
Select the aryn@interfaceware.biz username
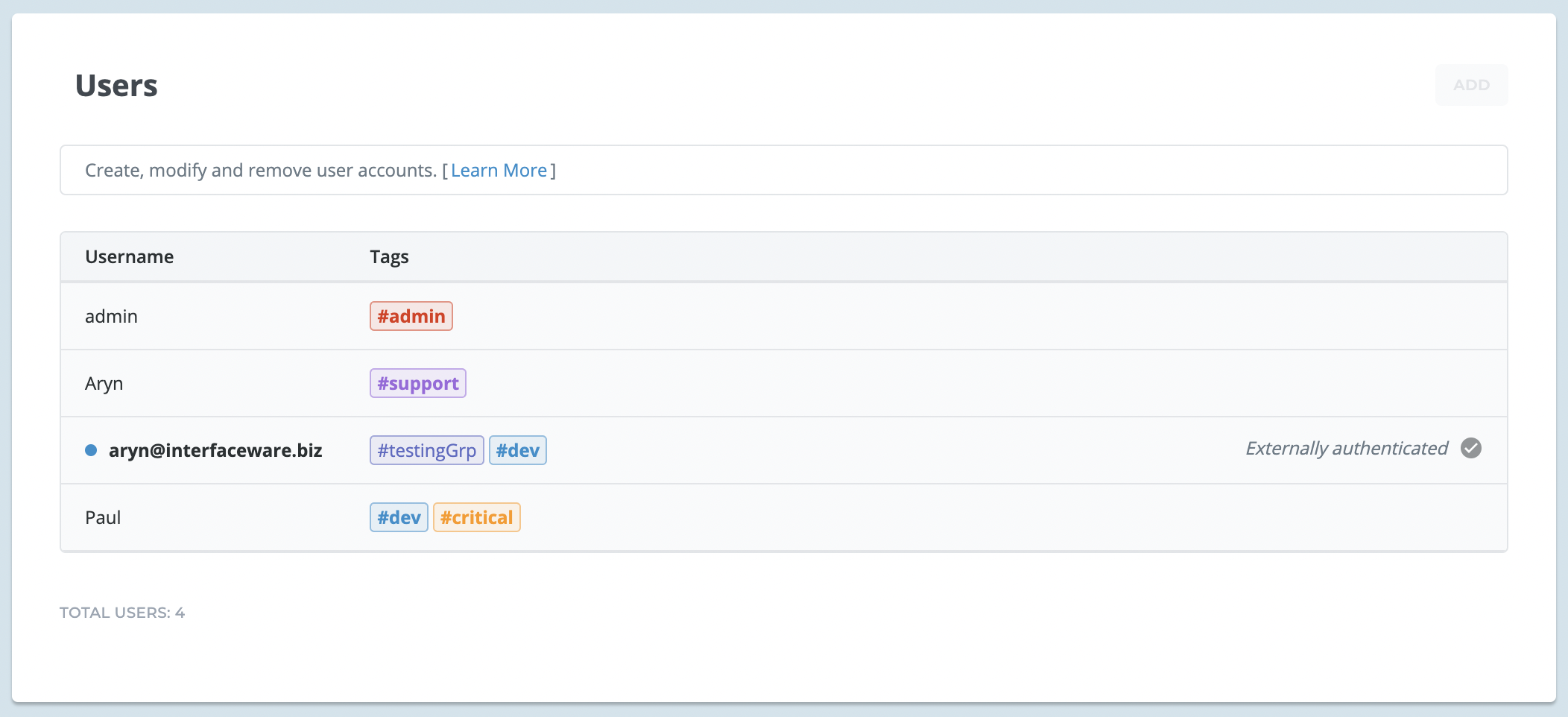215,451
